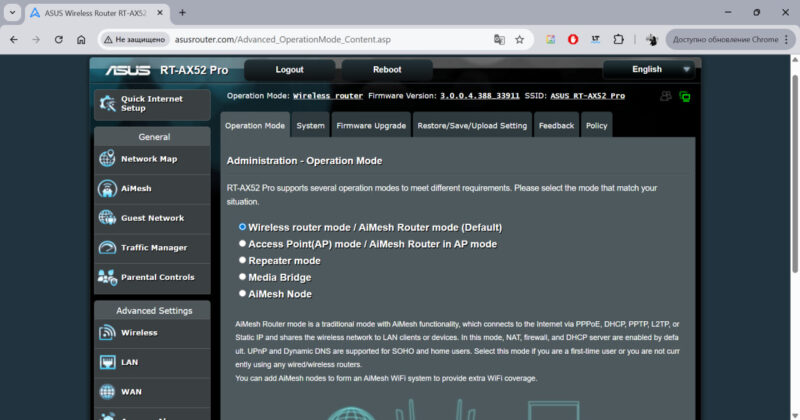Close the ASUS Wireless Router tab
The height and width of the screenshot is (420, 800).
[160, 13]
